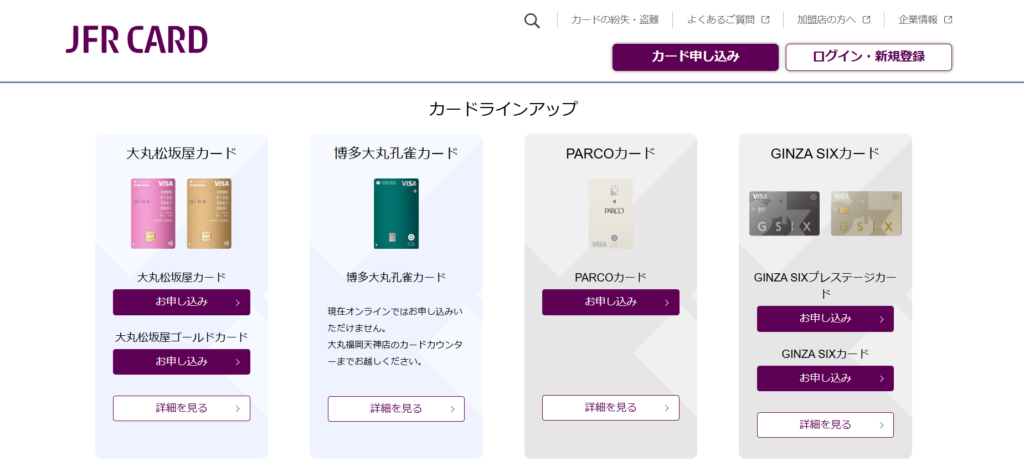1024x476 pixels.
Task: Click the gold GINZA SIX card image
Action: (866, 214)
